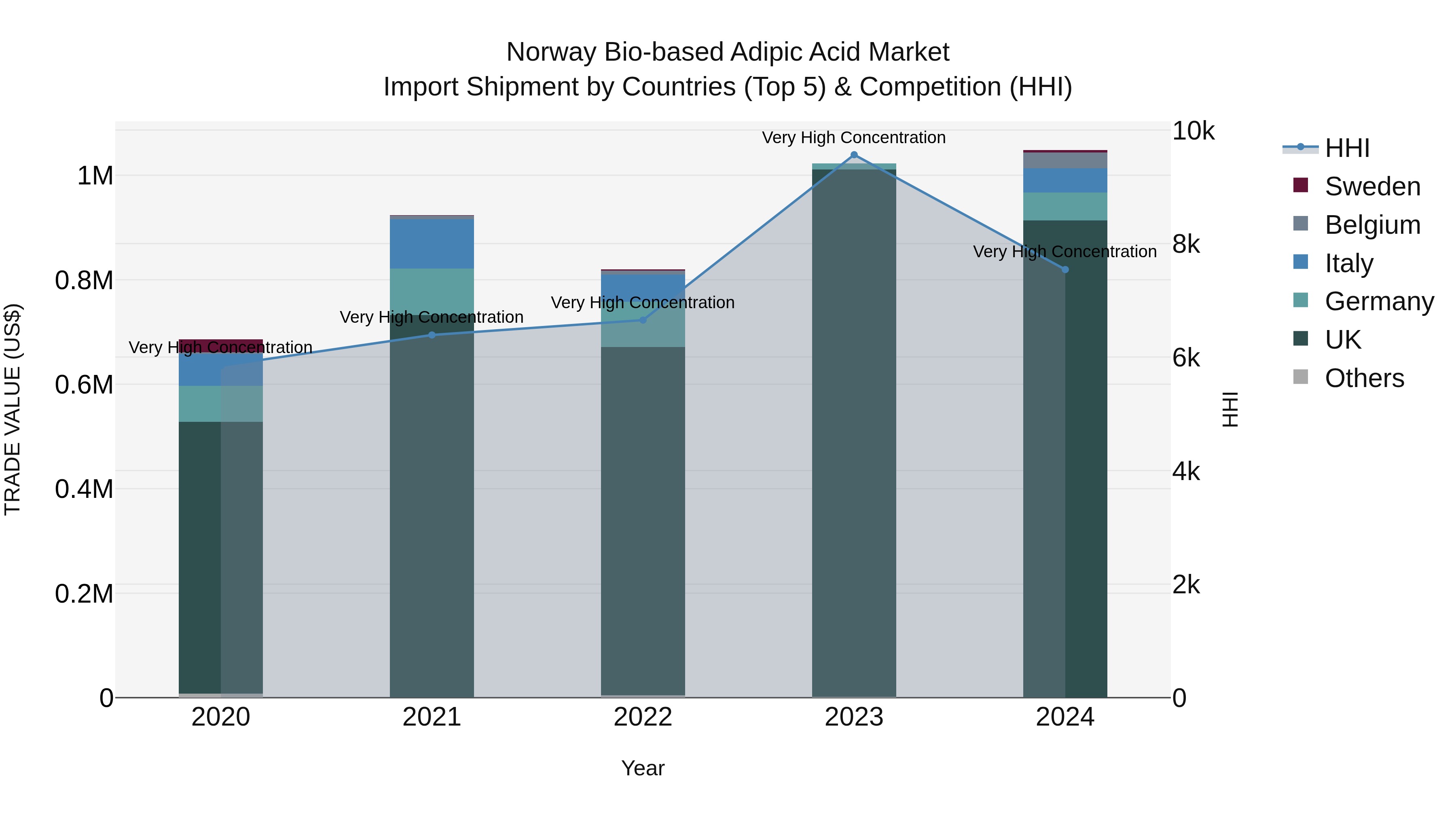Click the 2k right axis tick label
This screenshot has height=819, width=1456.
[1186, 585]
